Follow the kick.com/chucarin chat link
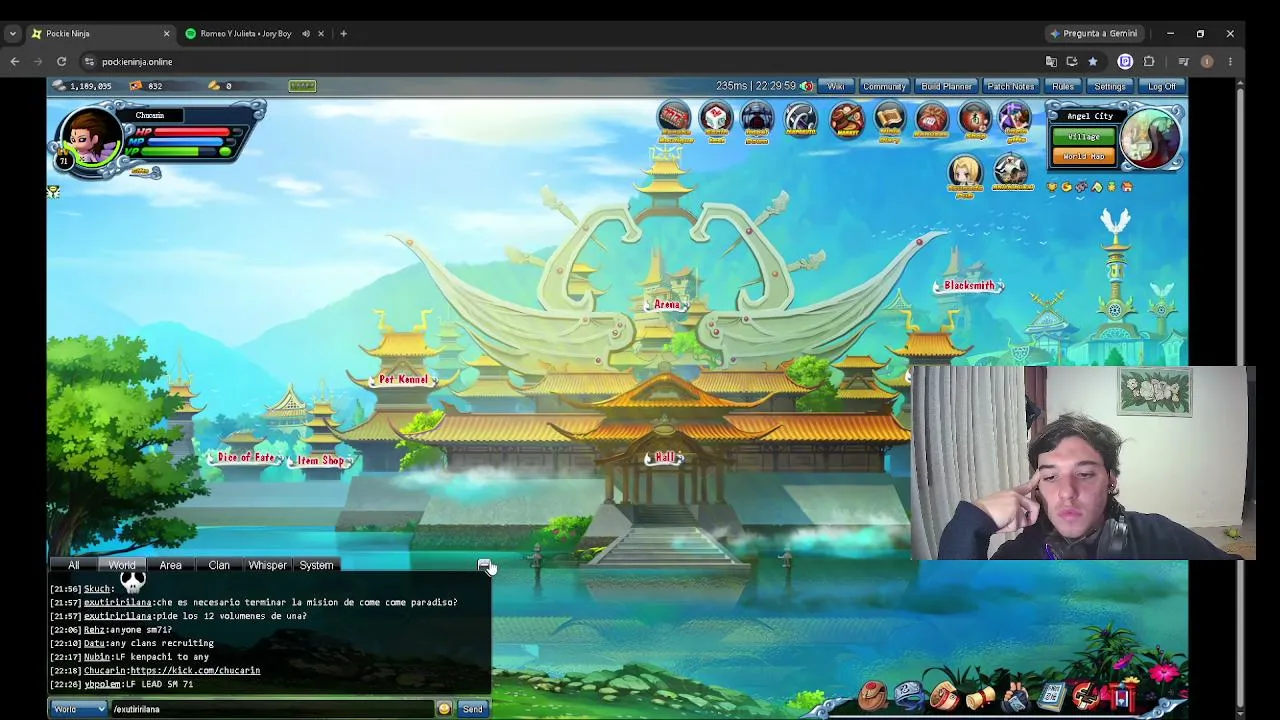Image resolution: width=1280 pixels, height=720 pixels. click(x=195, y=671)
